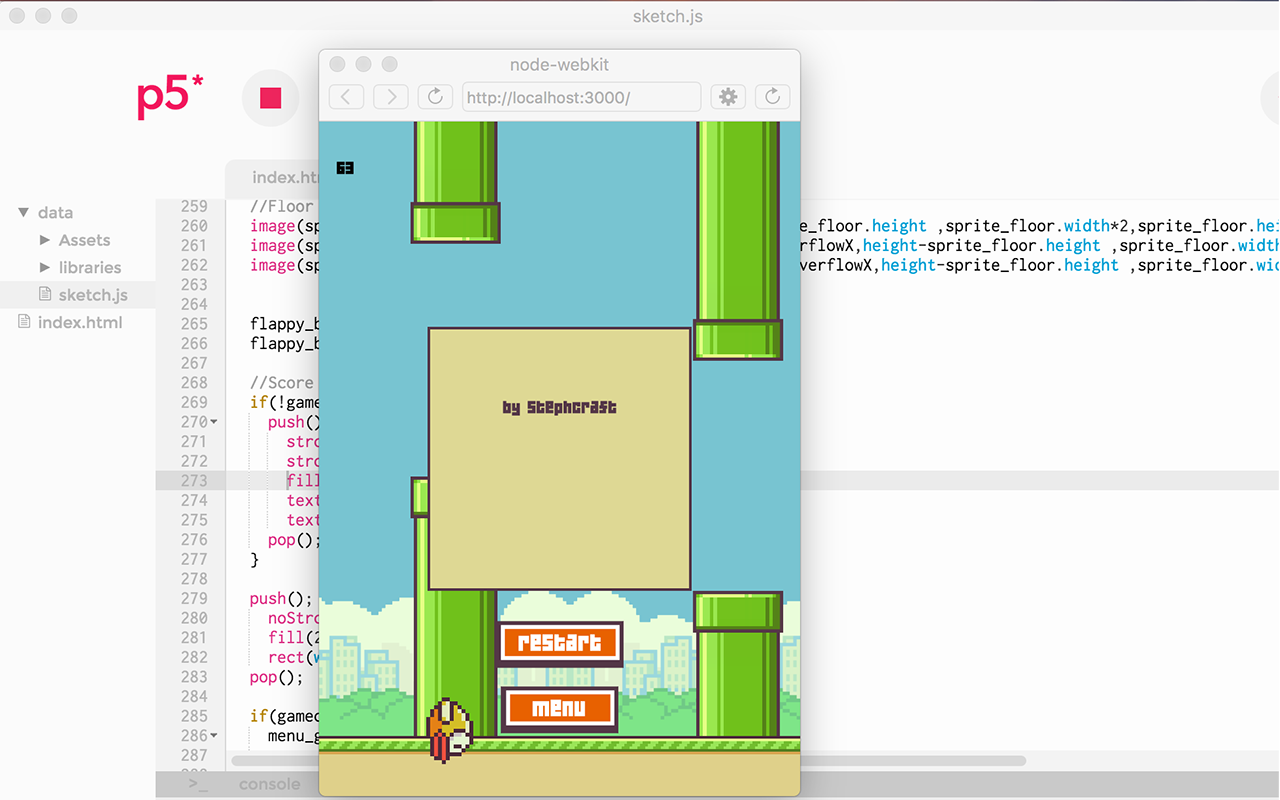1280x800 pixels.
Task: Click the sketch.js title of the editor window
Action: pos(668,16)
